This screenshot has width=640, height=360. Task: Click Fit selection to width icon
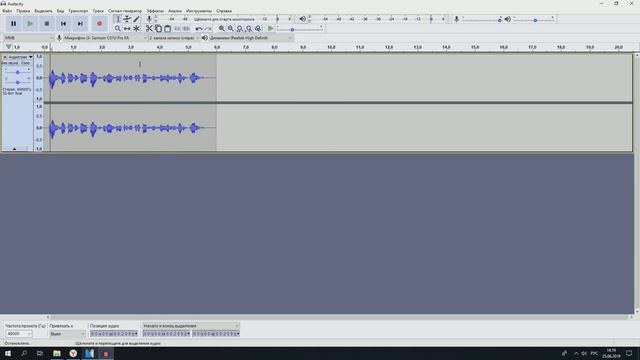tap(240, 29)
